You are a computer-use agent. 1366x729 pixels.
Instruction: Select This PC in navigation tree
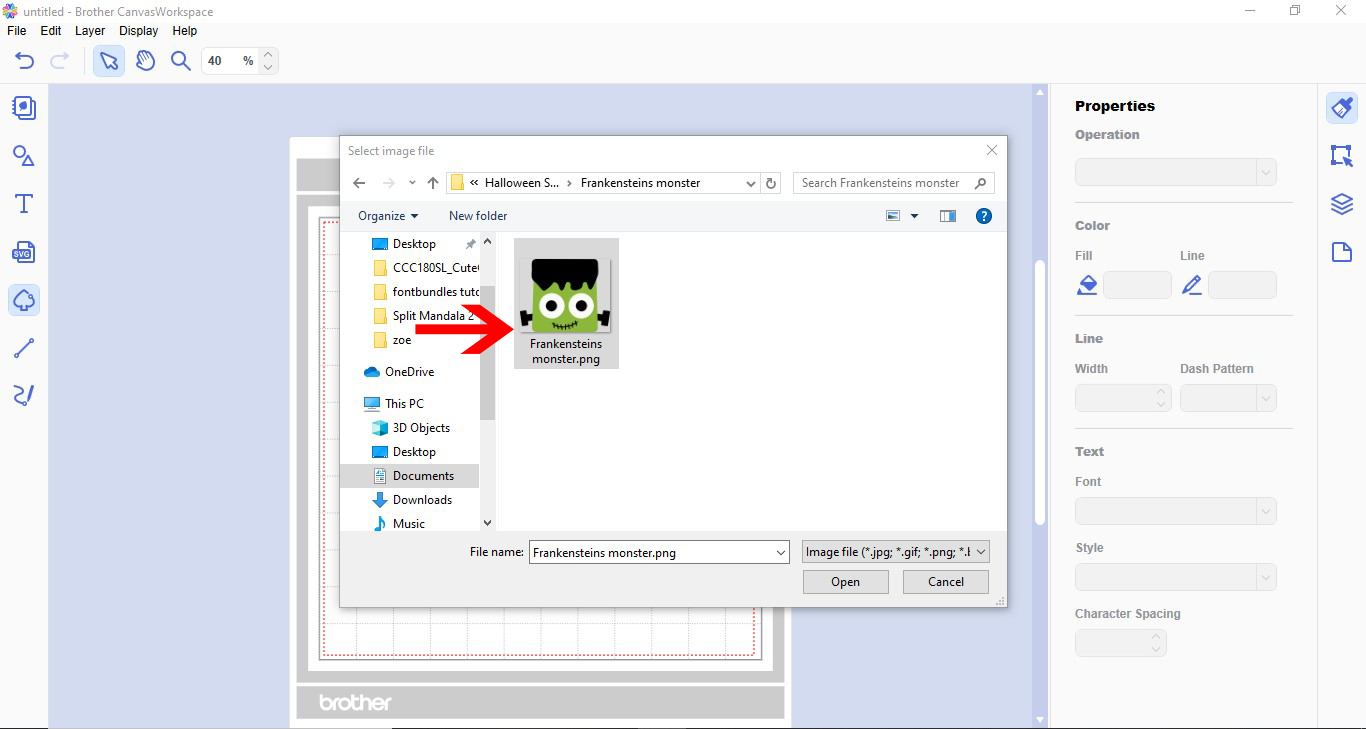coord(394,404)
